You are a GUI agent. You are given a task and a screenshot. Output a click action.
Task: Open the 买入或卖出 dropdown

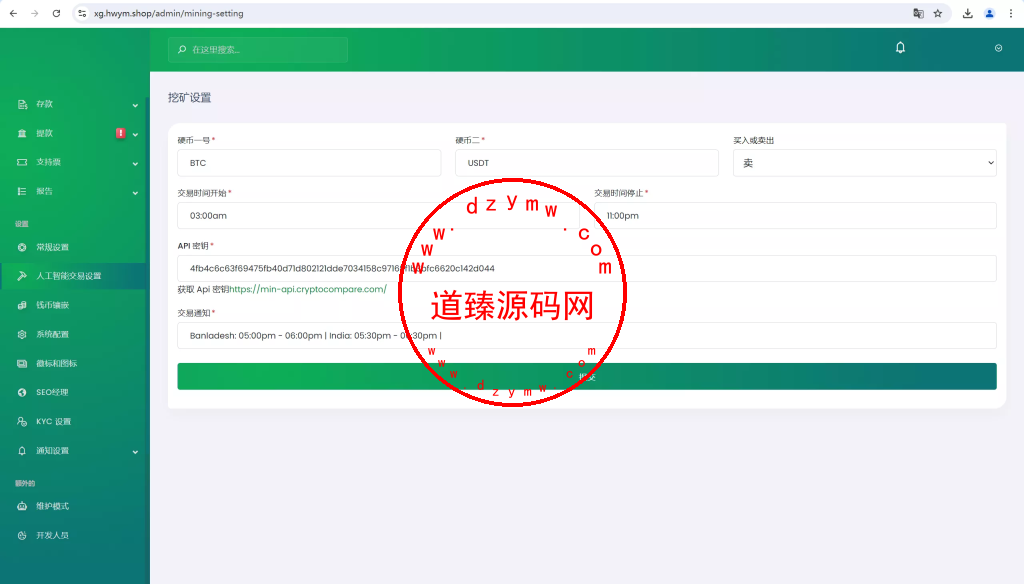[x=865, y=163]
